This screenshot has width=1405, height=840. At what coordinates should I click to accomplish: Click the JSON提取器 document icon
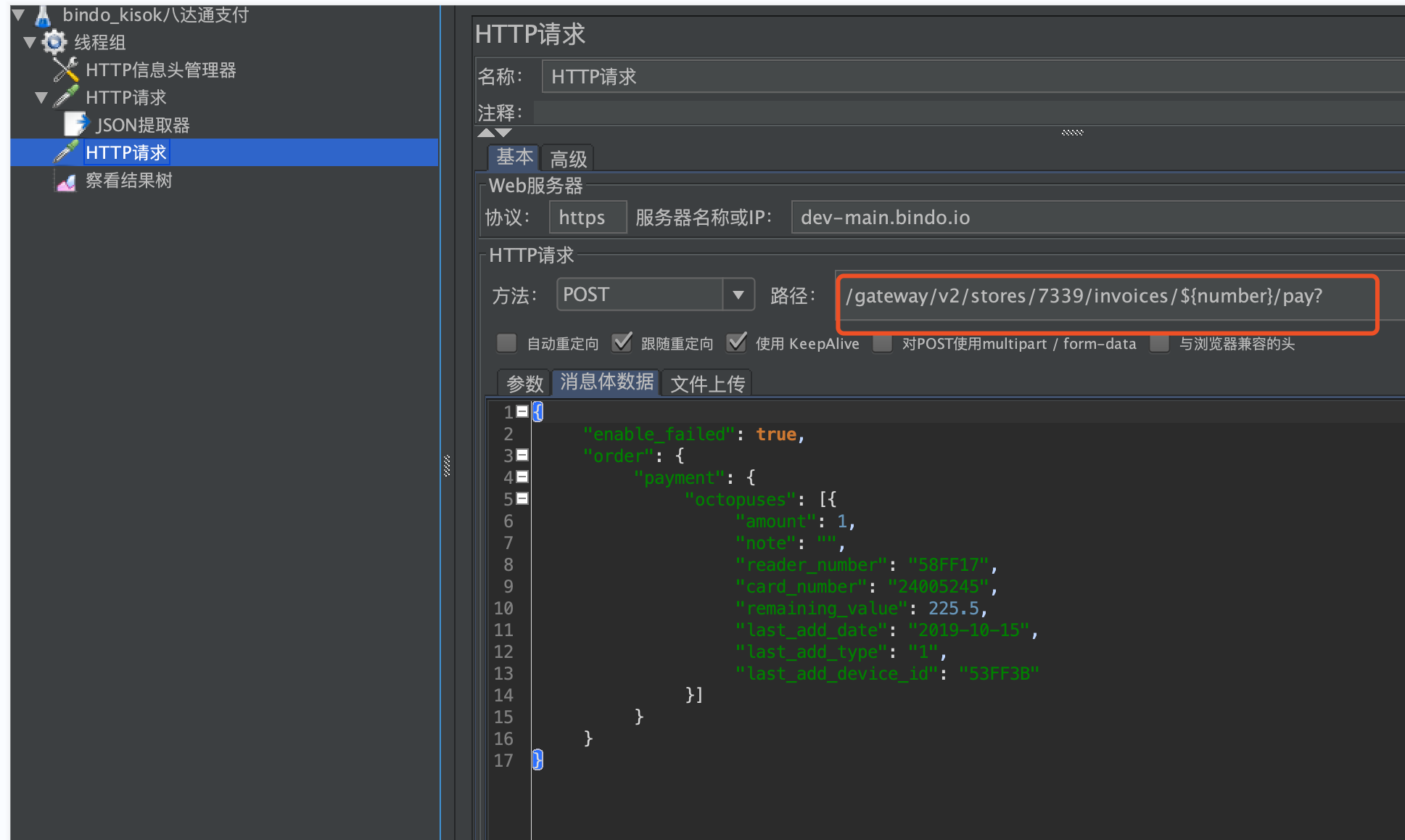click(76, 125)
